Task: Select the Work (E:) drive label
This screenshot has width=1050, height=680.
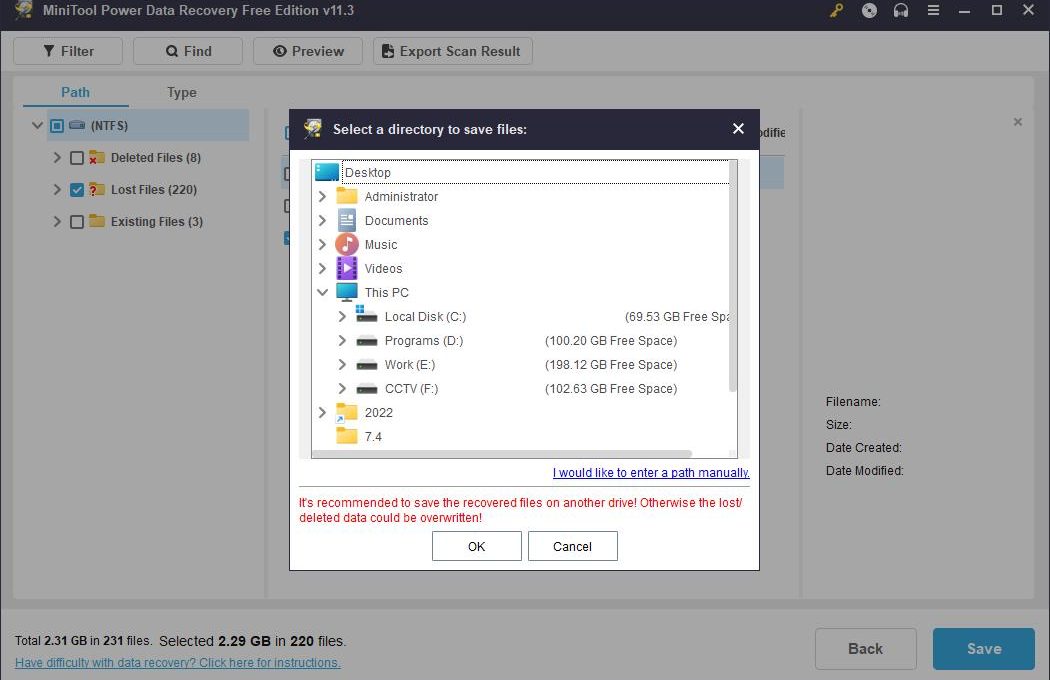Action: coord(410,364)
